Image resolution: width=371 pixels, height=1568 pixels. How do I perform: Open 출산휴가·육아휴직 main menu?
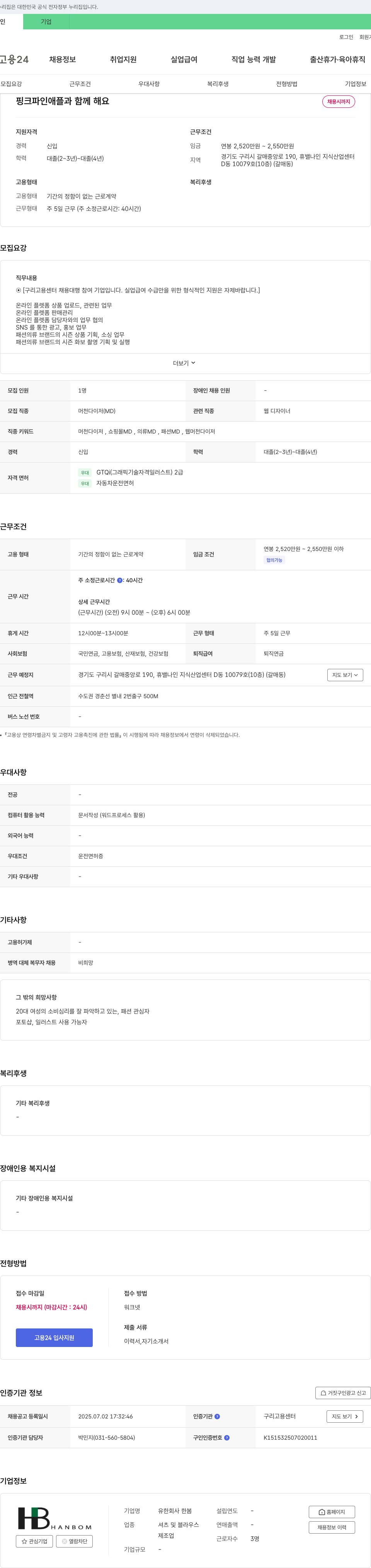[x=337, y=60]
